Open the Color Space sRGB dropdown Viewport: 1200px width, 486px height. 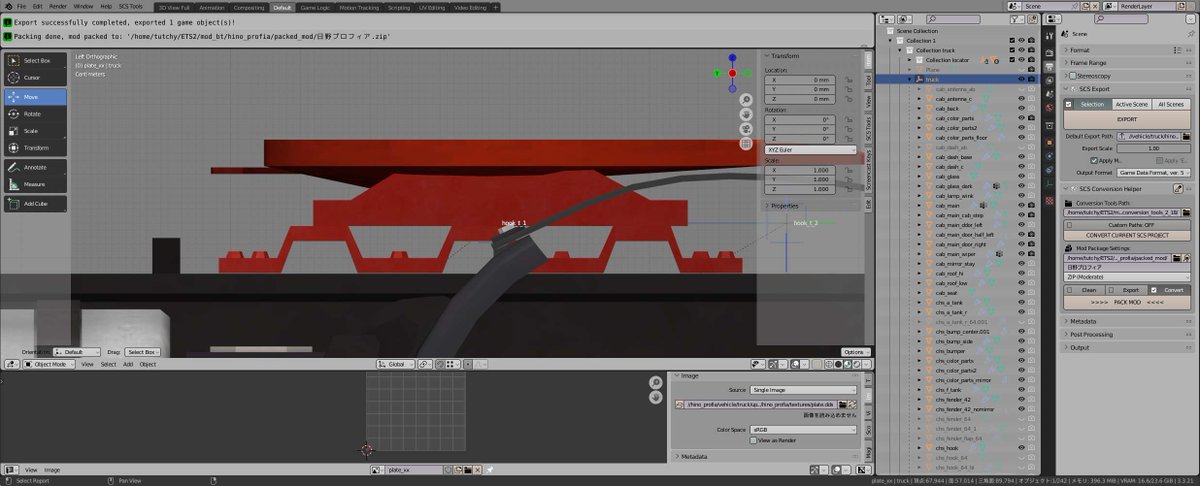[804, 430]
